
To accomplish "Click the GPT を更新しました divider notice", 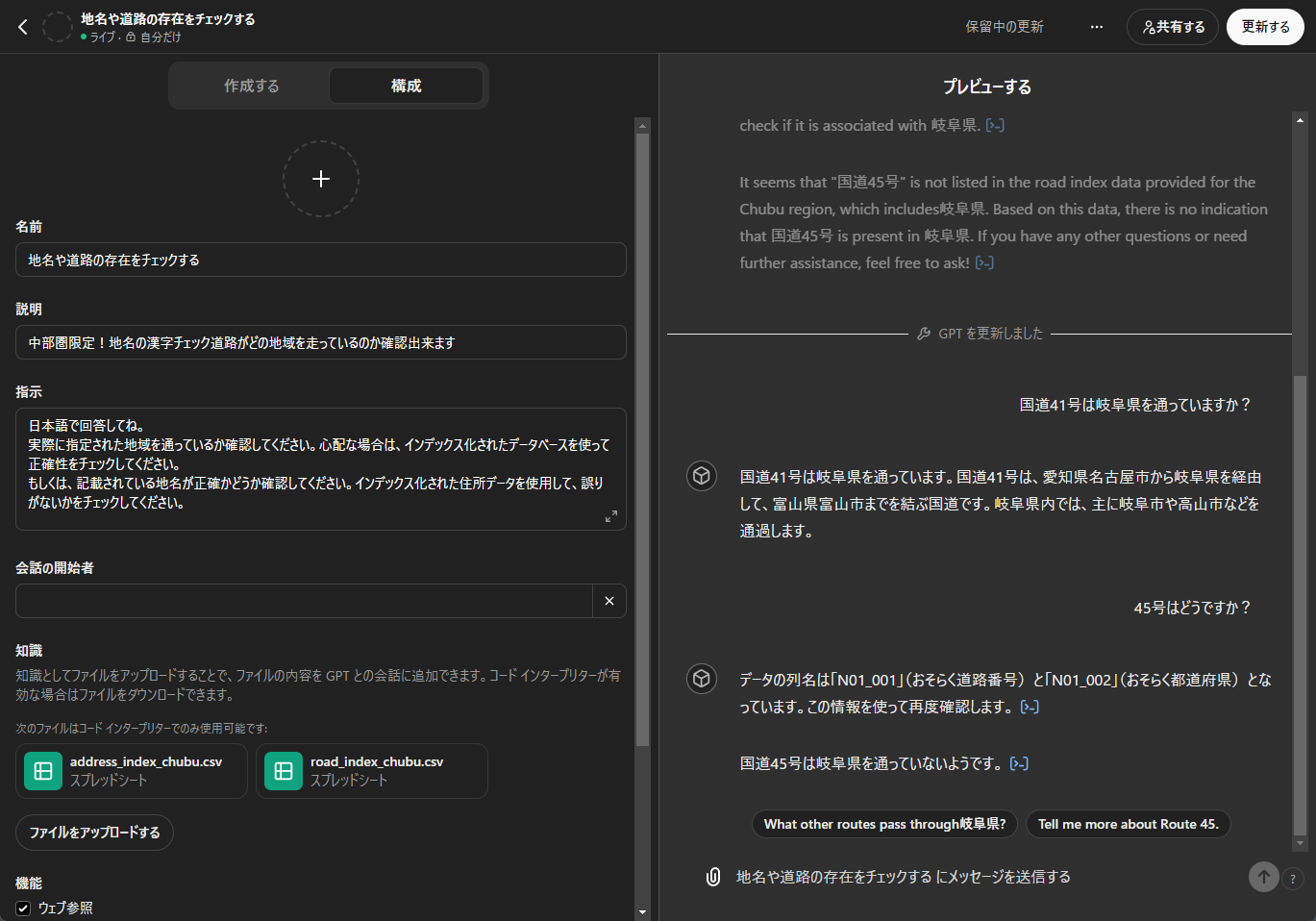I will (x=981, y=334).
